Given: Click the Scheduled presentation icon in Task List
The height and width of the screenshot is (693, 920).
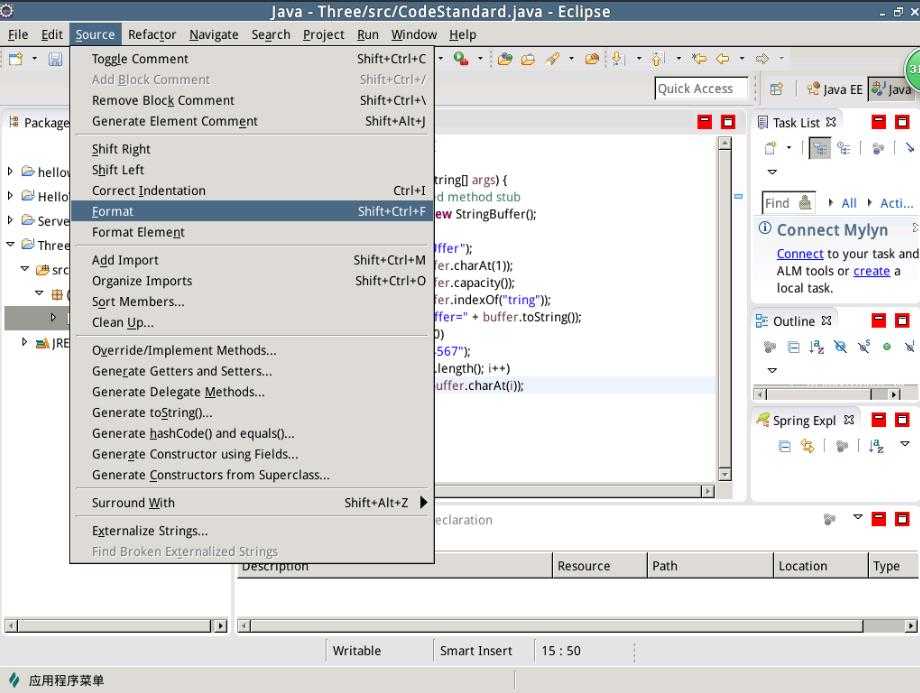Looking at the screenshot, I should pyautogui.click(x=844, y=148).
